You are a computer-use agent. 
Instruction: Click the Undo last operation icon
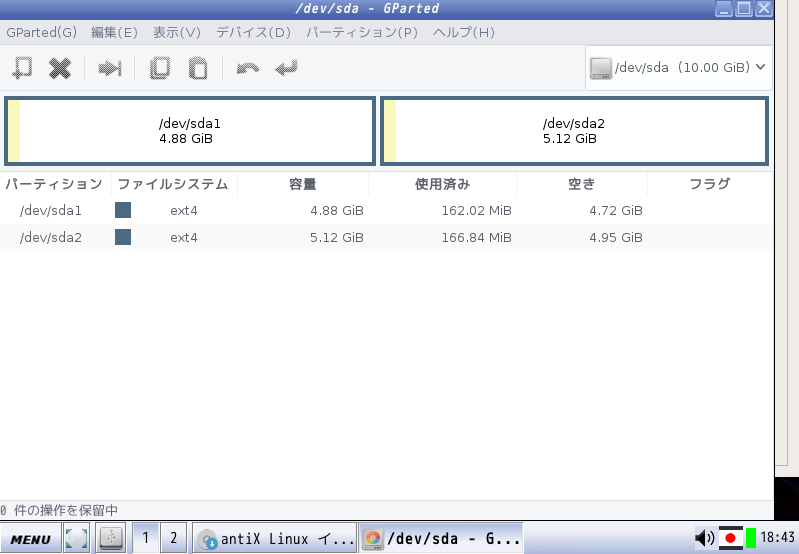click(248, 68)
